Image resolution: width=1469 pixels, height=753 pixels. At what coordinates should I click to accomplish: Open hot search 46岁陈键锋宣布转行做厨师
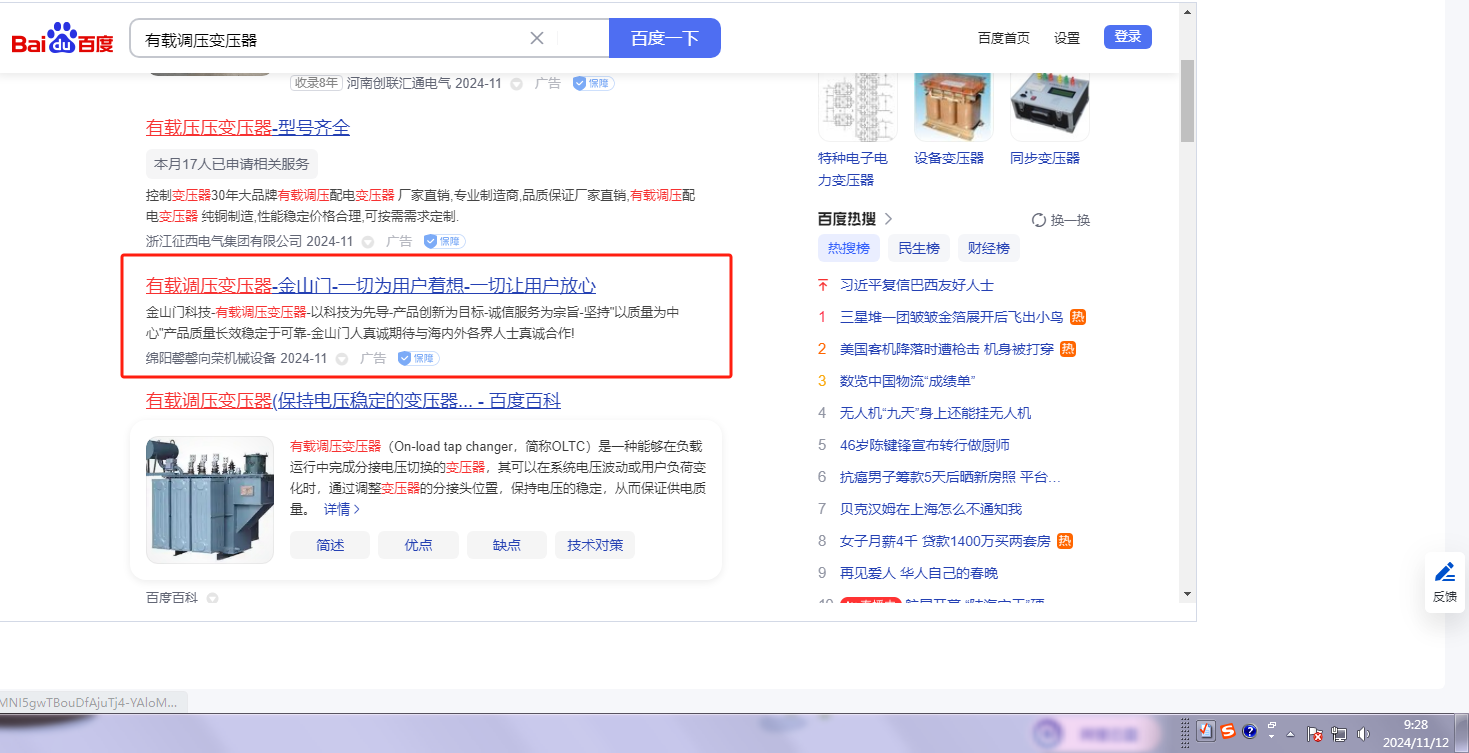point(925,445)
